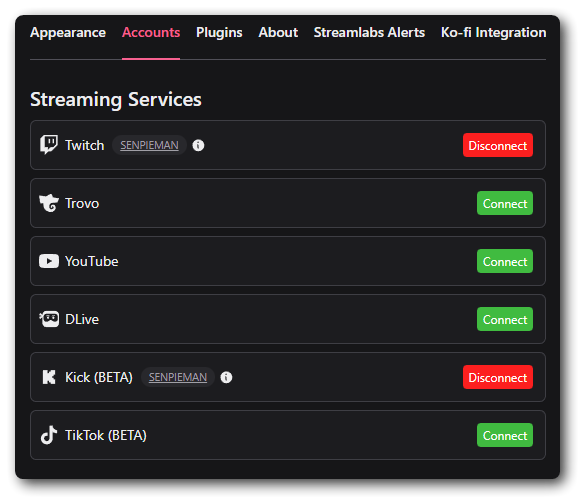This screenshot has width=580, height=499.
Task: Select the Accounts tab
Action: pyautogui.click(x=151, y=33)
